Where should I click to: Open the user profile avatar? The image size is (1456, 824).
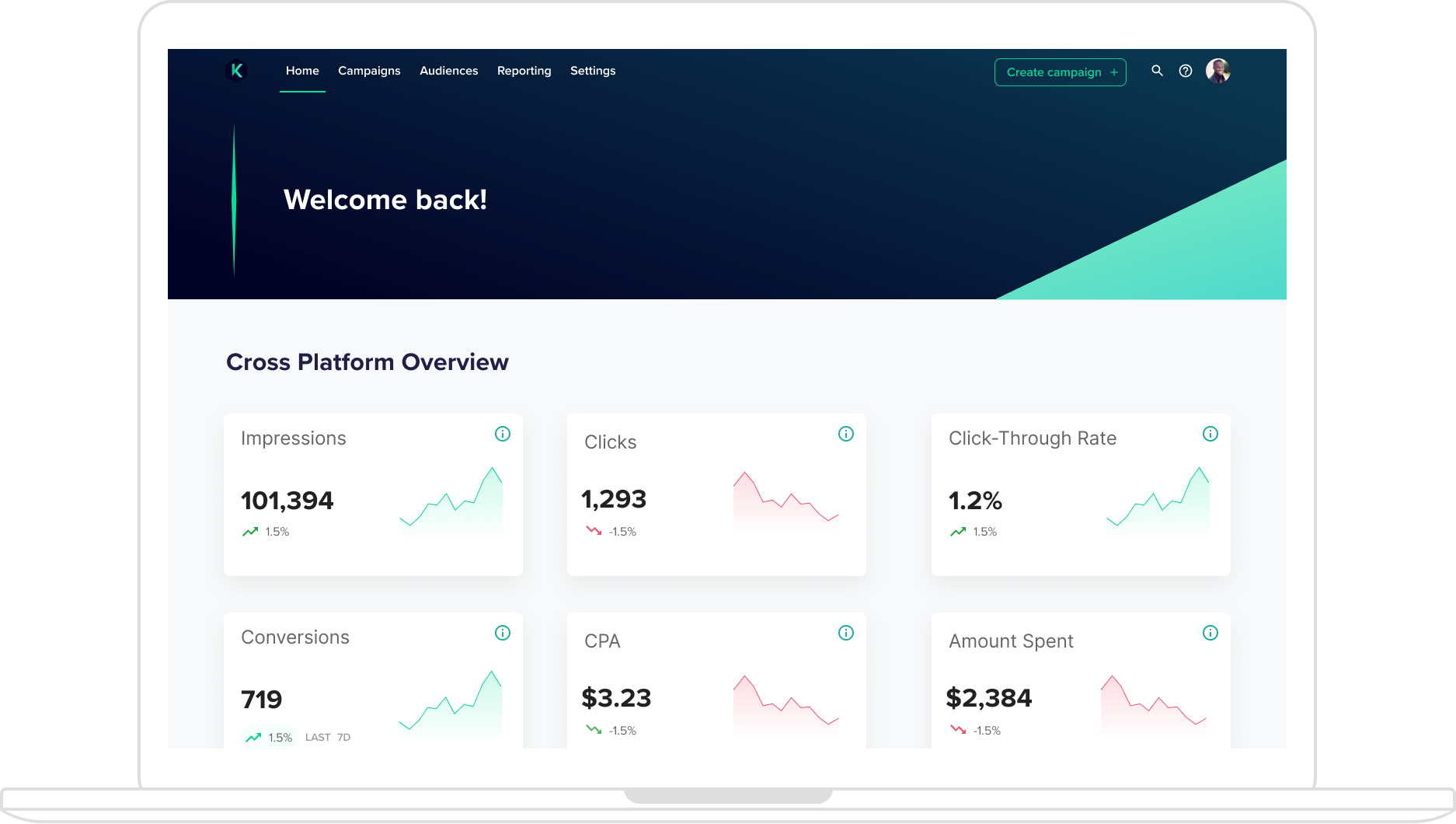pyautogui.click(x=1219, y=71)
